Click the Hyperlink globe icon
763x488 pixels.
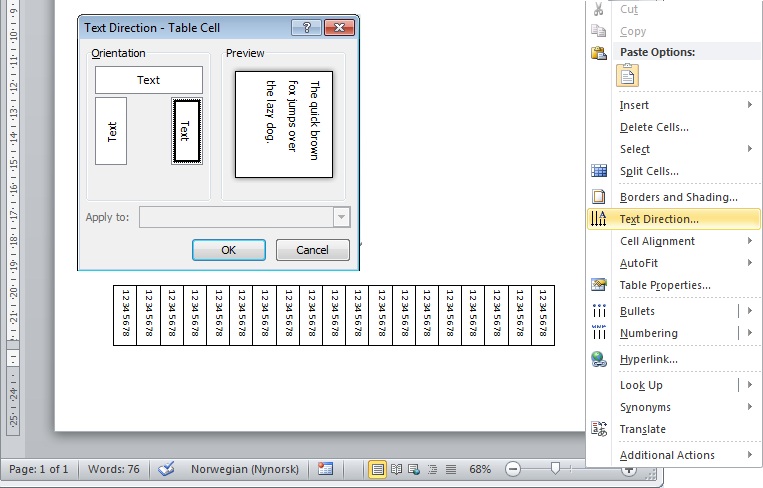pos(599,359)
